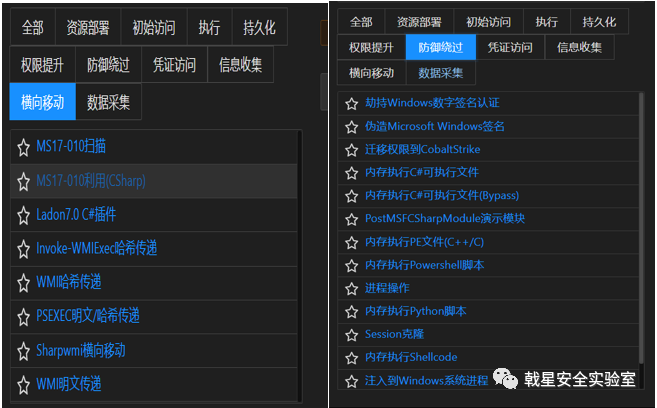Star the 内存执行C#可执行文件 module (non-Bypass)
This screenshot has width=657, height=408.
coord(352,173)
